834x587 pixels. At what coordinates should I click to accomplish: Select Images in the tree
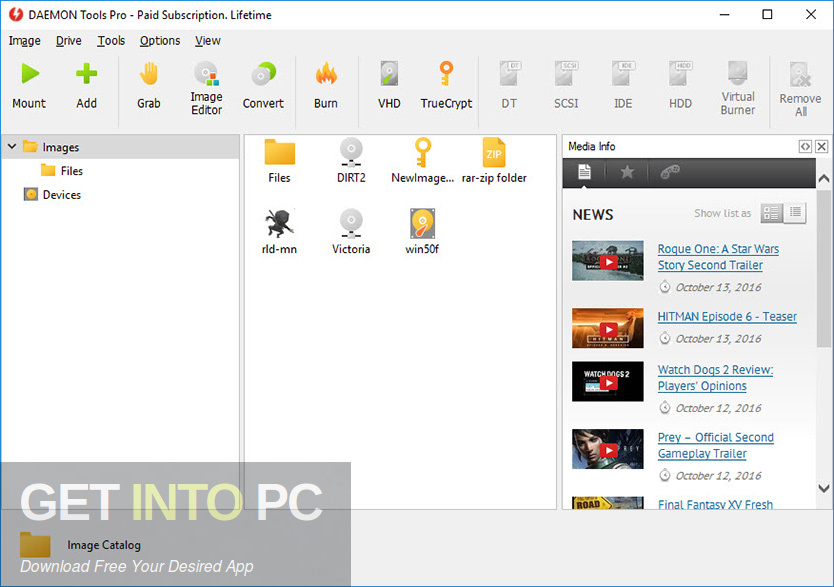pos(61,147)
